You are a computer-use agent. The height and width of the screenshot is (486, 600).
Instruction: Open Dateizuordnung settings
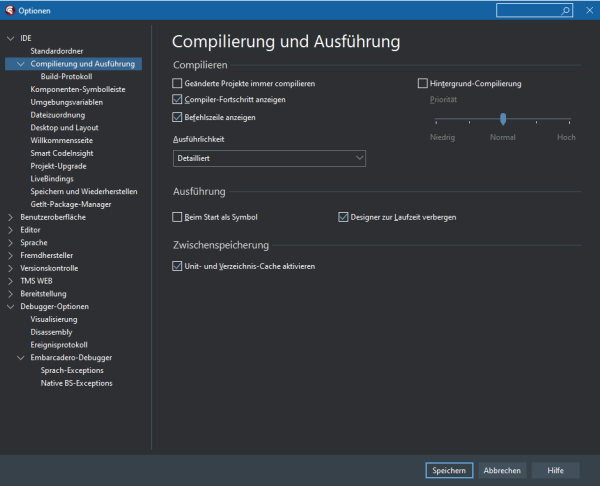(x=58, y=115)
